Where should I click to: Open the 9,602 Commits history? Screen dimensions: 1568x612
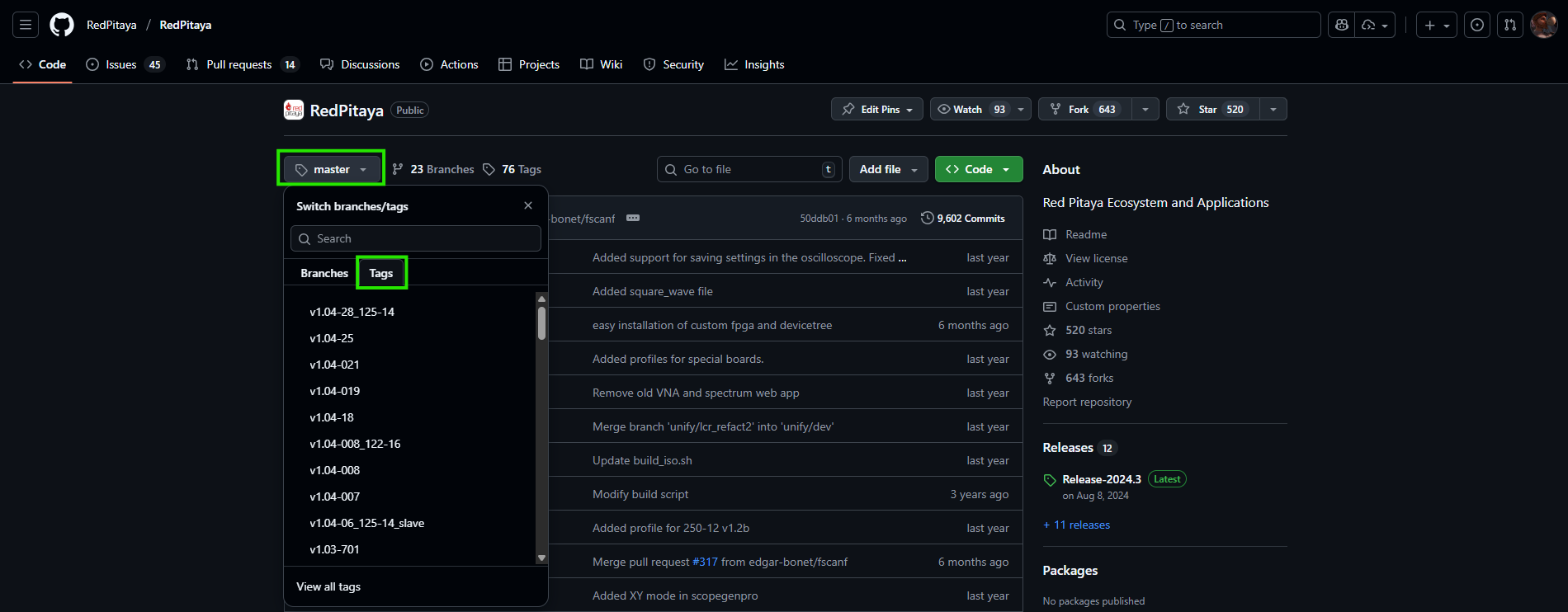click(962, 219)
